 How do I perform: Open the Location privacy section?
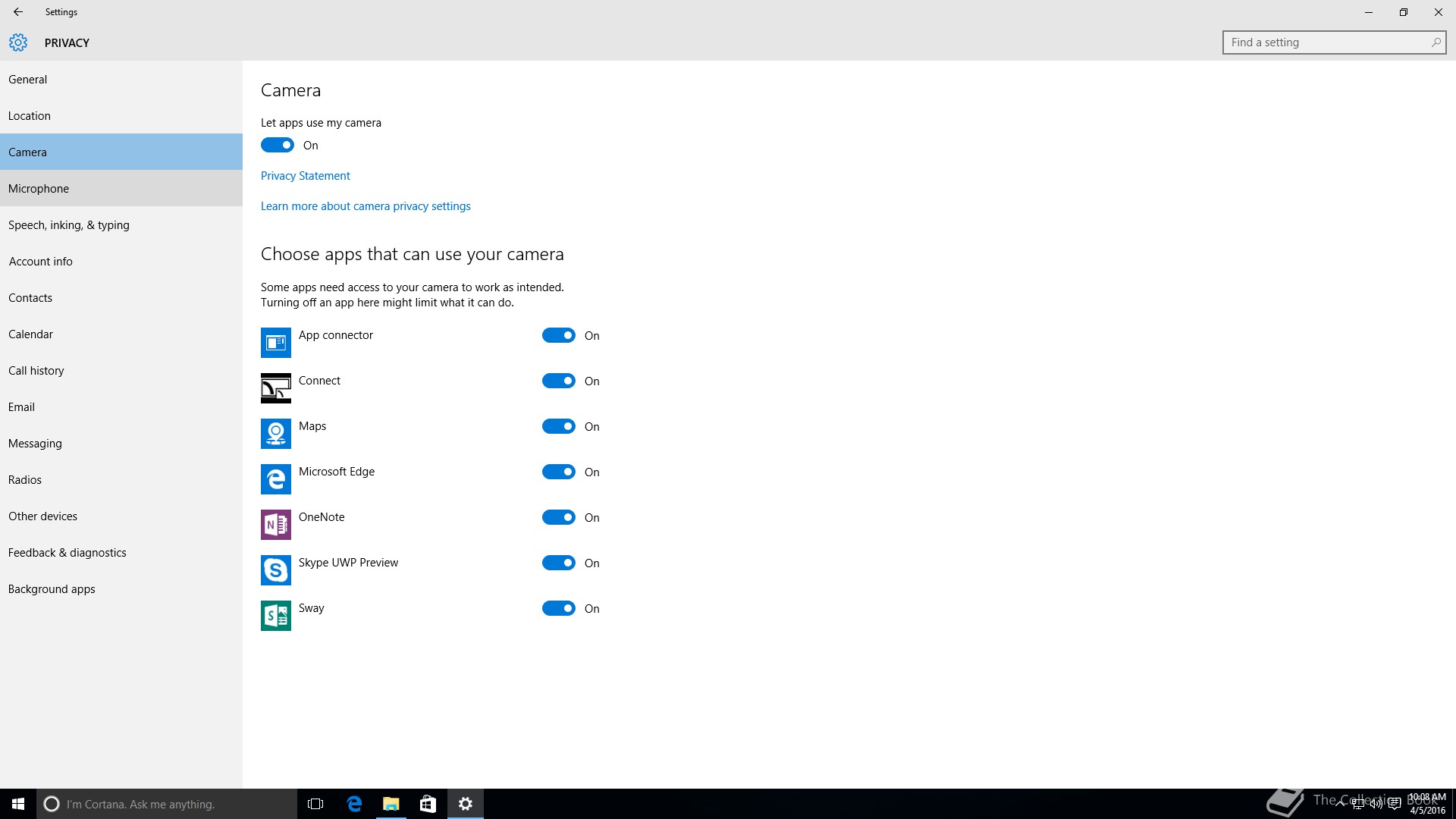[x=121, y=115]
